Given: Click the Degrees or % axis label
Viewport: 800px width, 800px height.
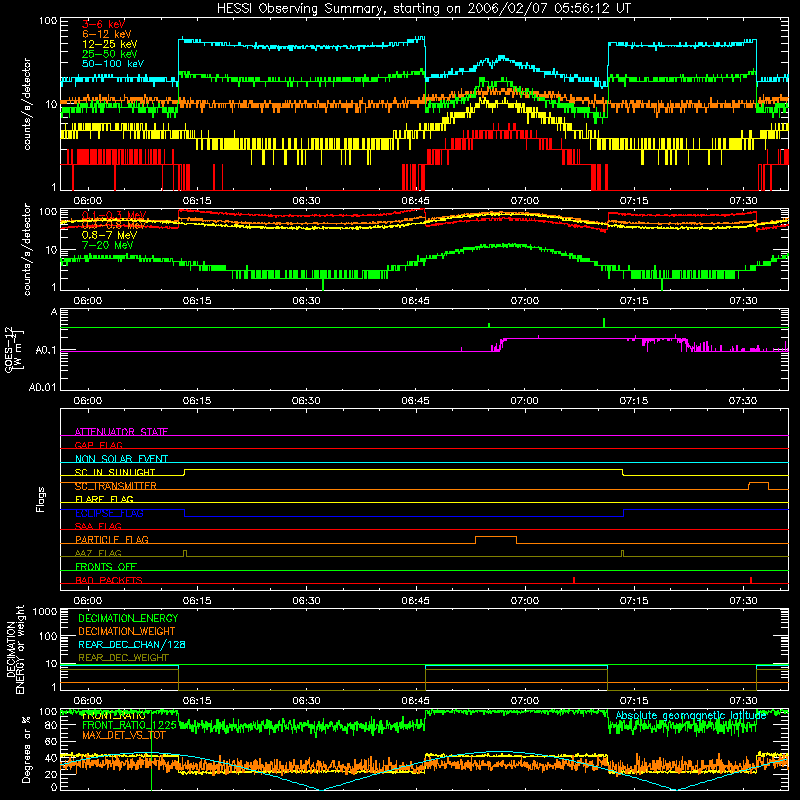Looking at the screenshot, I should [x=26, y=749].
